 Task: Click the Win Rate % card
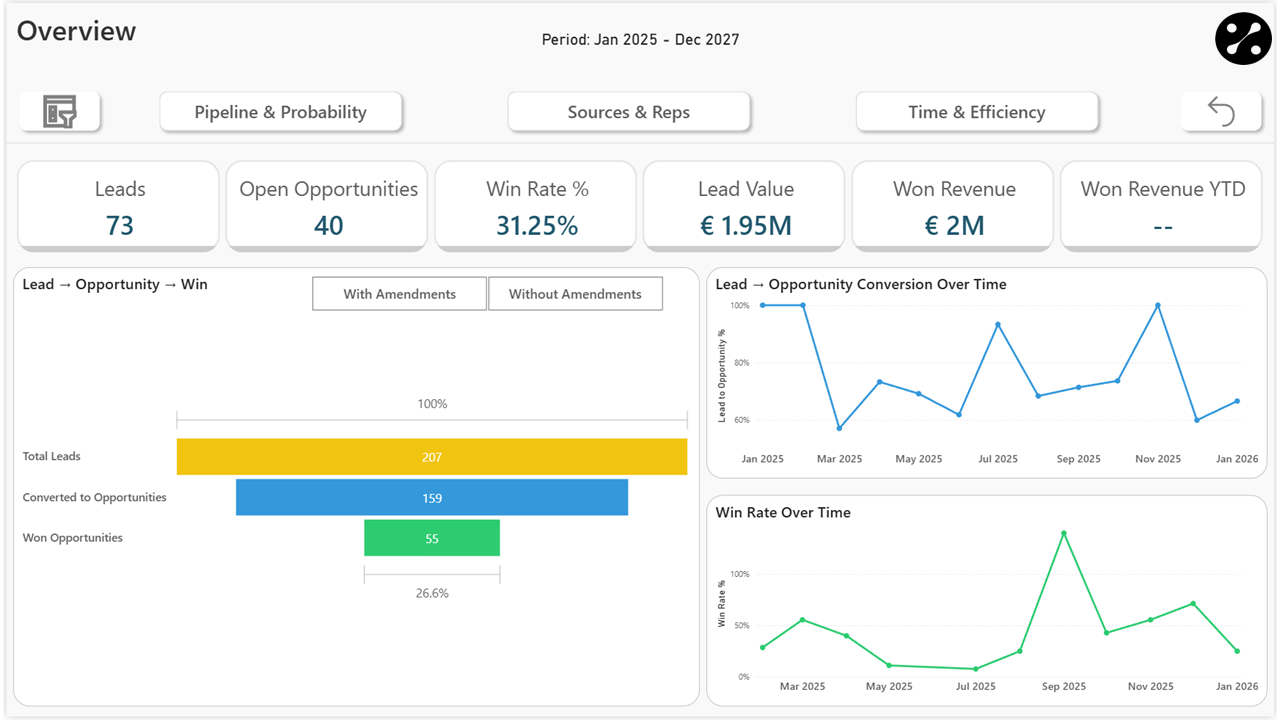[535, 205]
